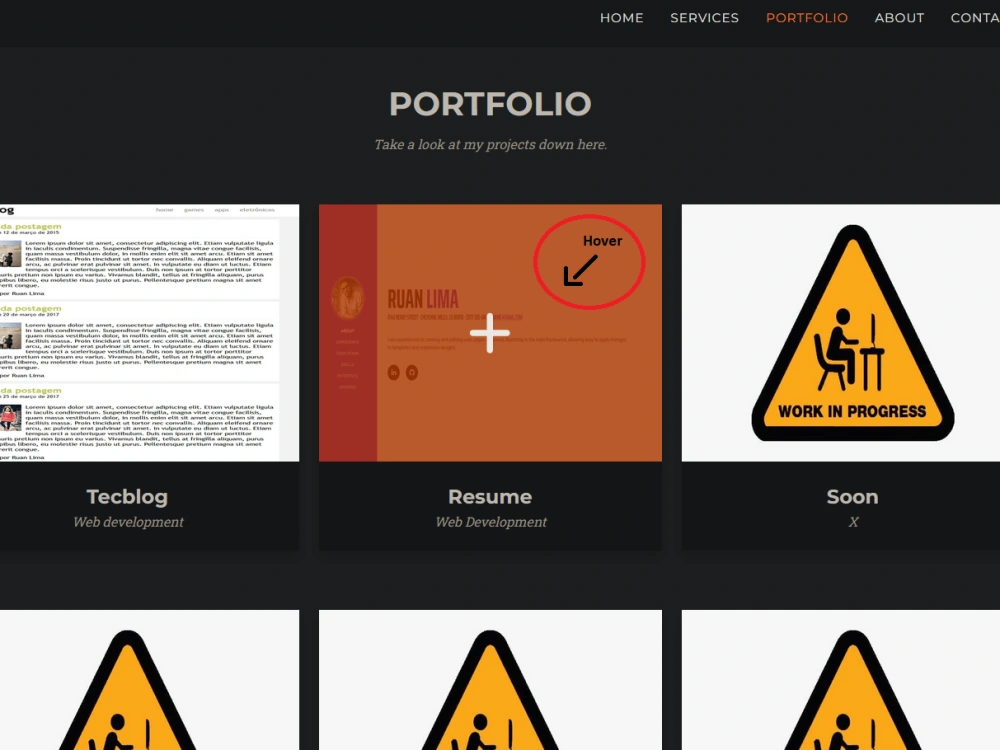Select the 'Web Development' caption under Resume
The width and height of the screenshot is (1000, 750).
490,522
